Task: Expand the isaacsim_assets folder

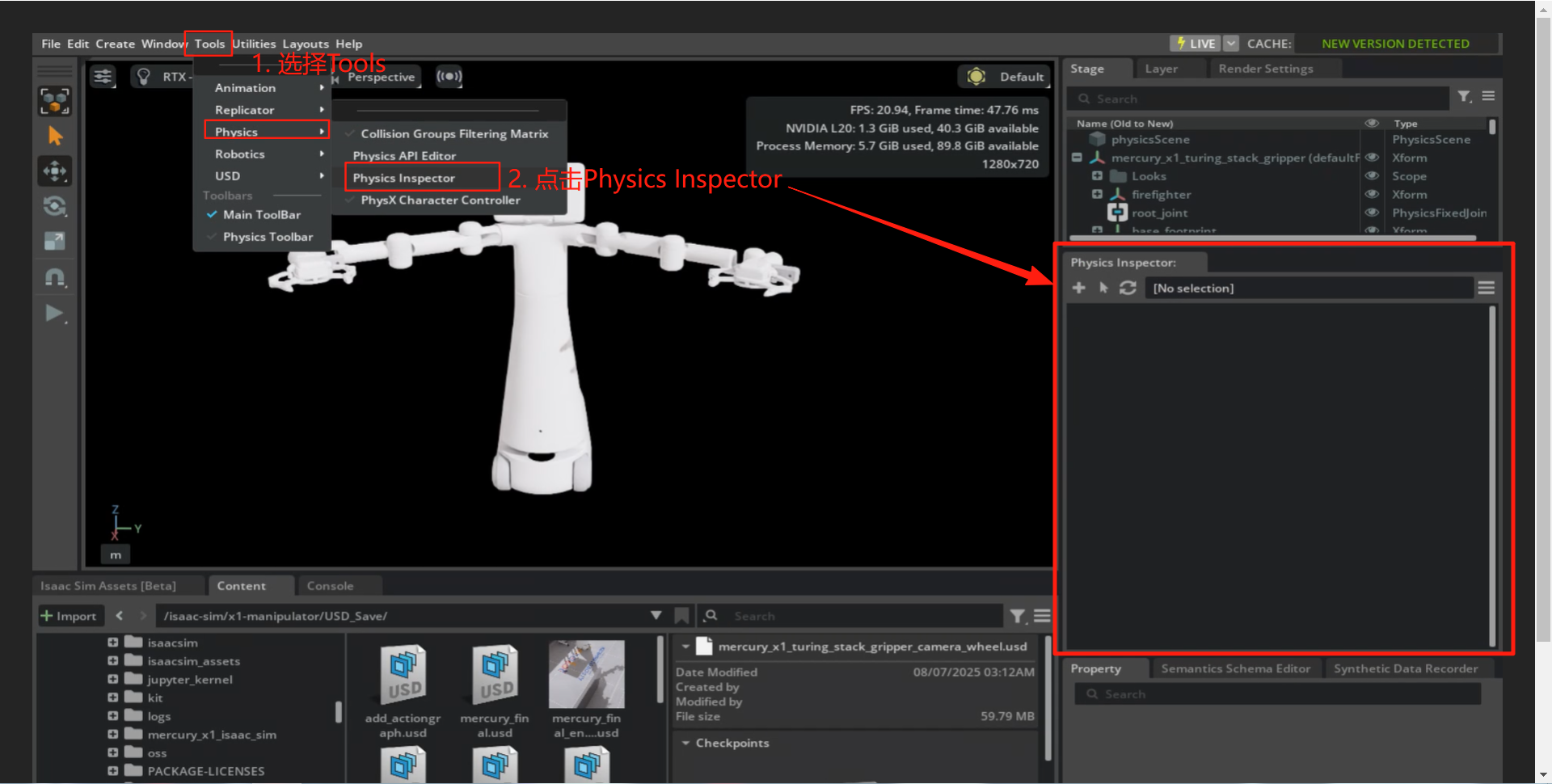Action: (113, 661)
